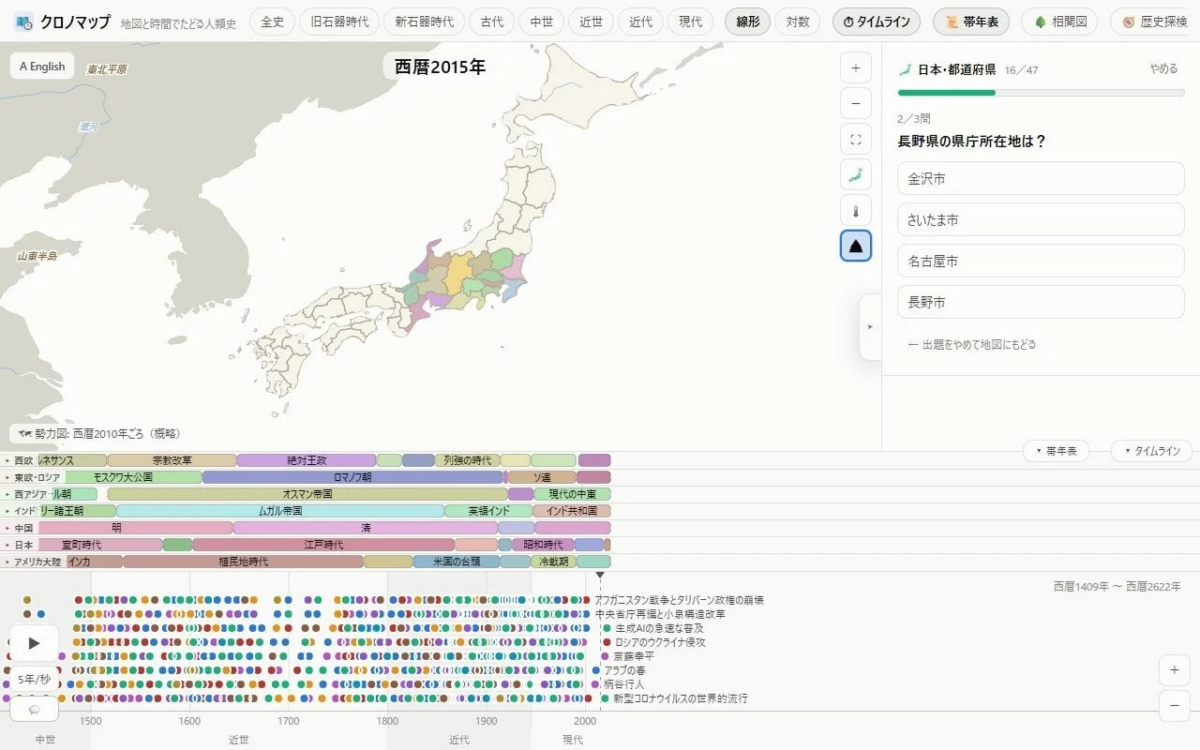Choose answer さいたま市

[1041, 219]
